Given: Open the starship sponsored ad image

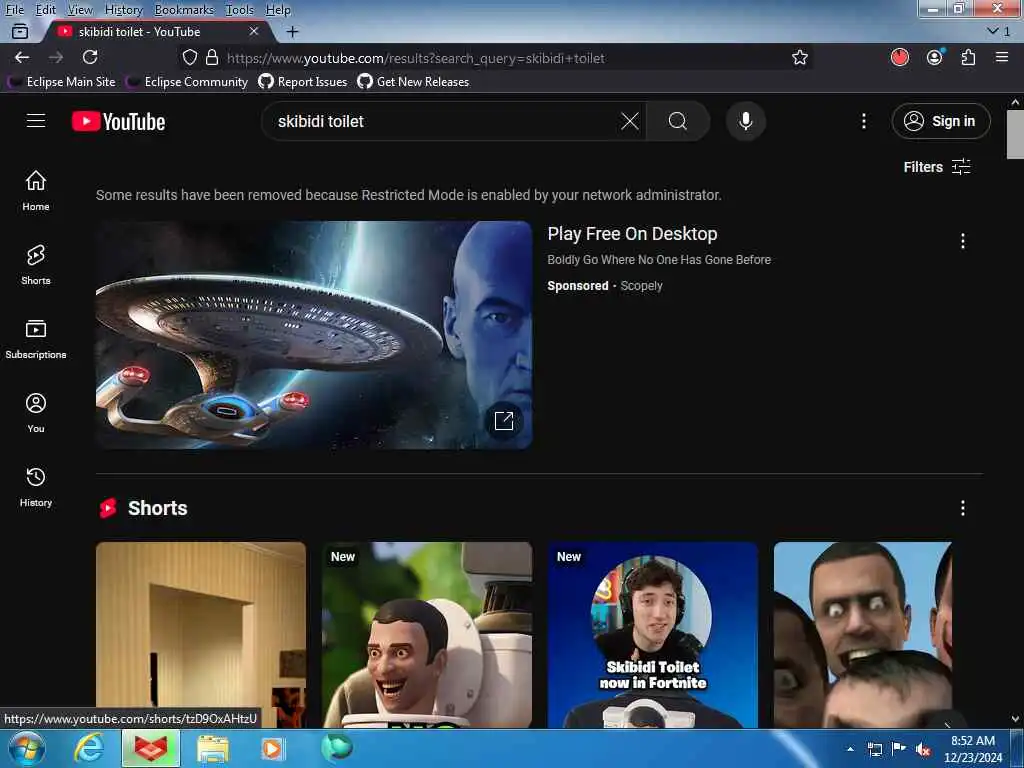Looking at the screenshot, I should click(313, 334).
